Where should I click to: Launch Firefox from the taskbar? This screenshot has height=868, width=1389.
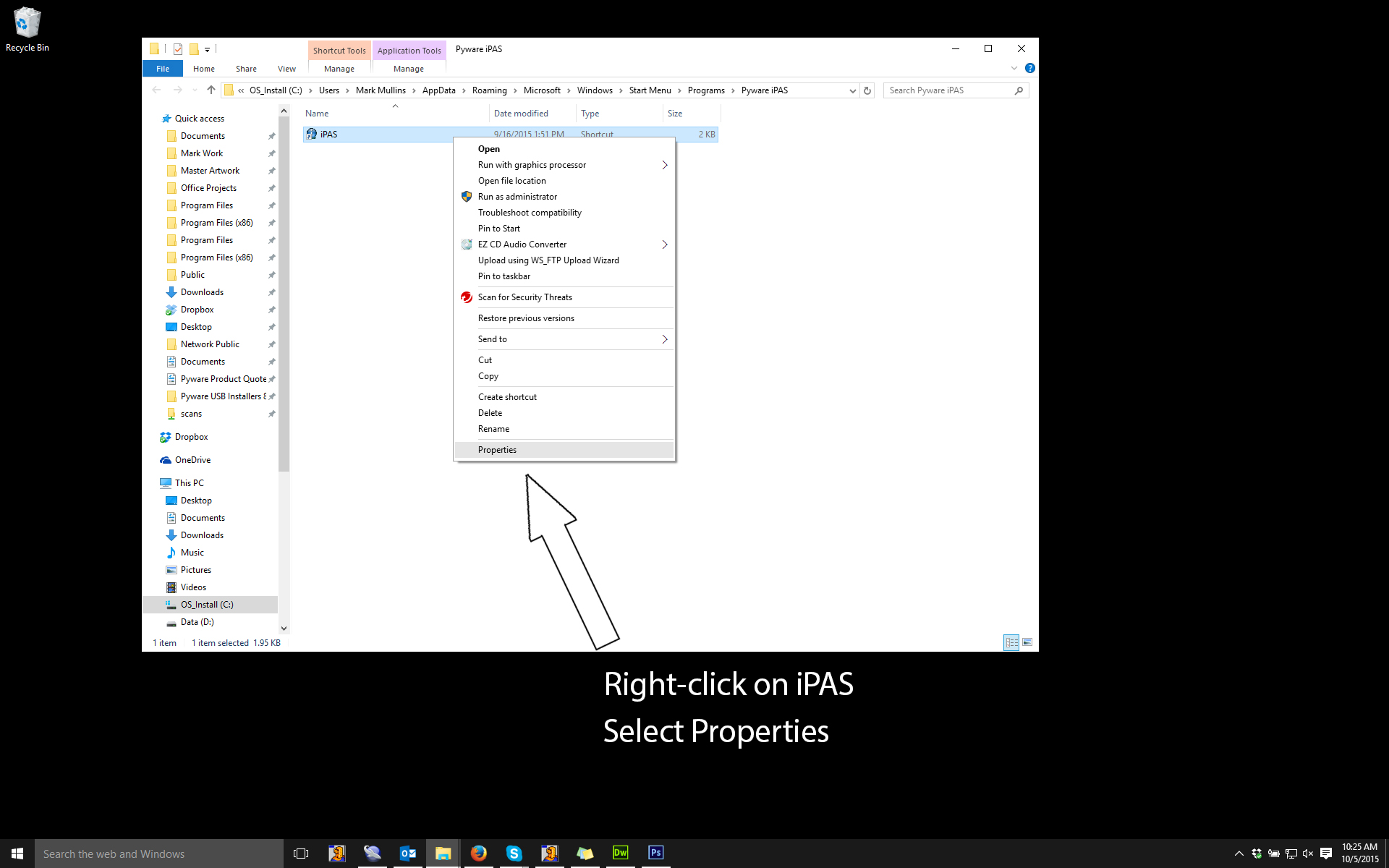tap(479, 854)
